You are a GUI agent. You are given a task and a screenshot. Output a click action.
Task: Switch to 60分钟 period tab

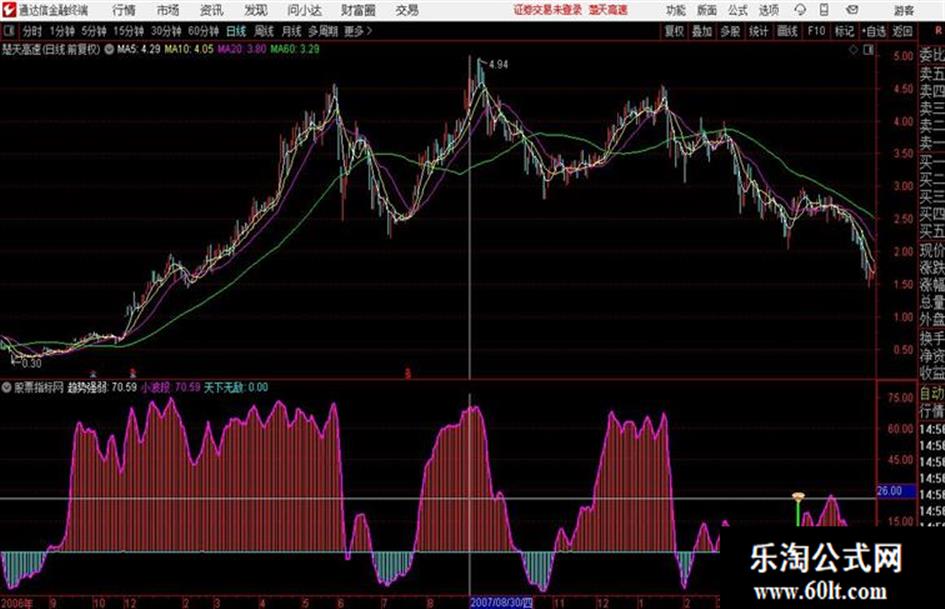pyautogui.click(x=204, y=31)
